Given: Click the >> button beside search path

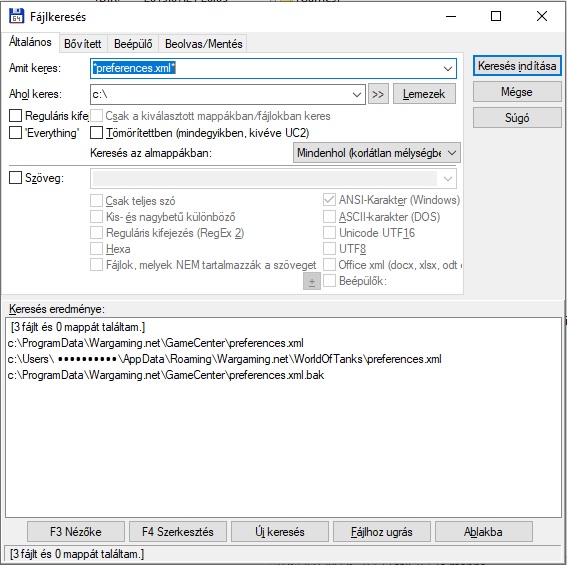Looking at the screenshot, I should [x=378, y=94].
